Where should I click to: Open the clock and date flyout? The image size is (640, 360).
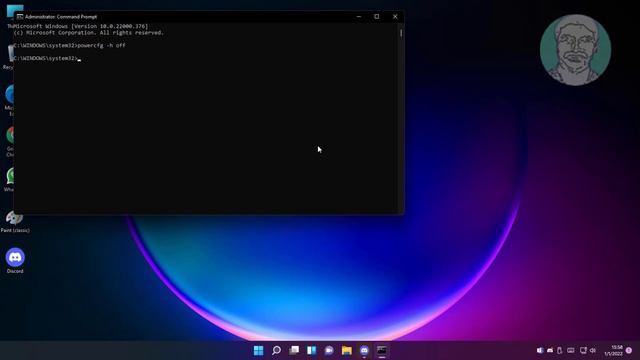[614, 350]
